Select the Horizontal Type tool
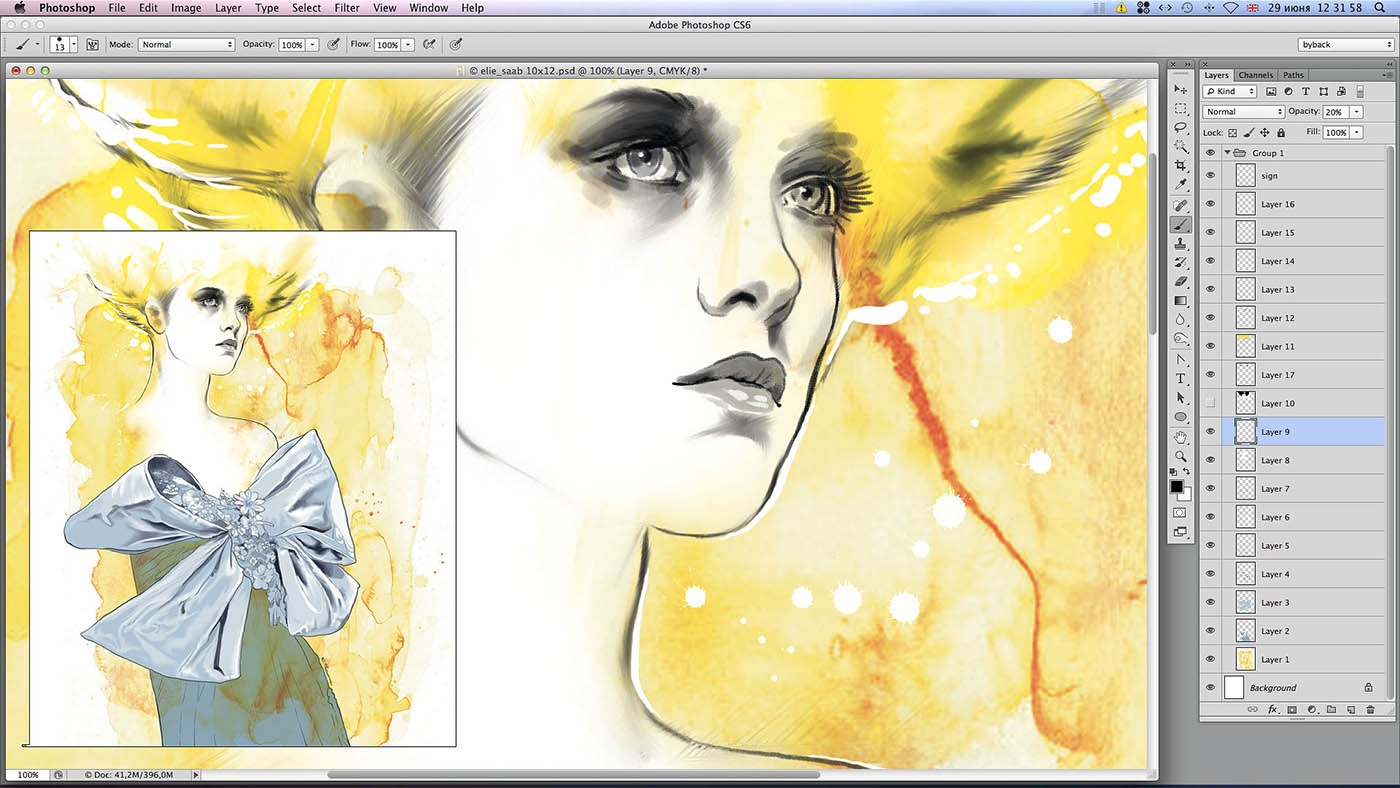1400x788 pixels. [x=1181, y=379]
